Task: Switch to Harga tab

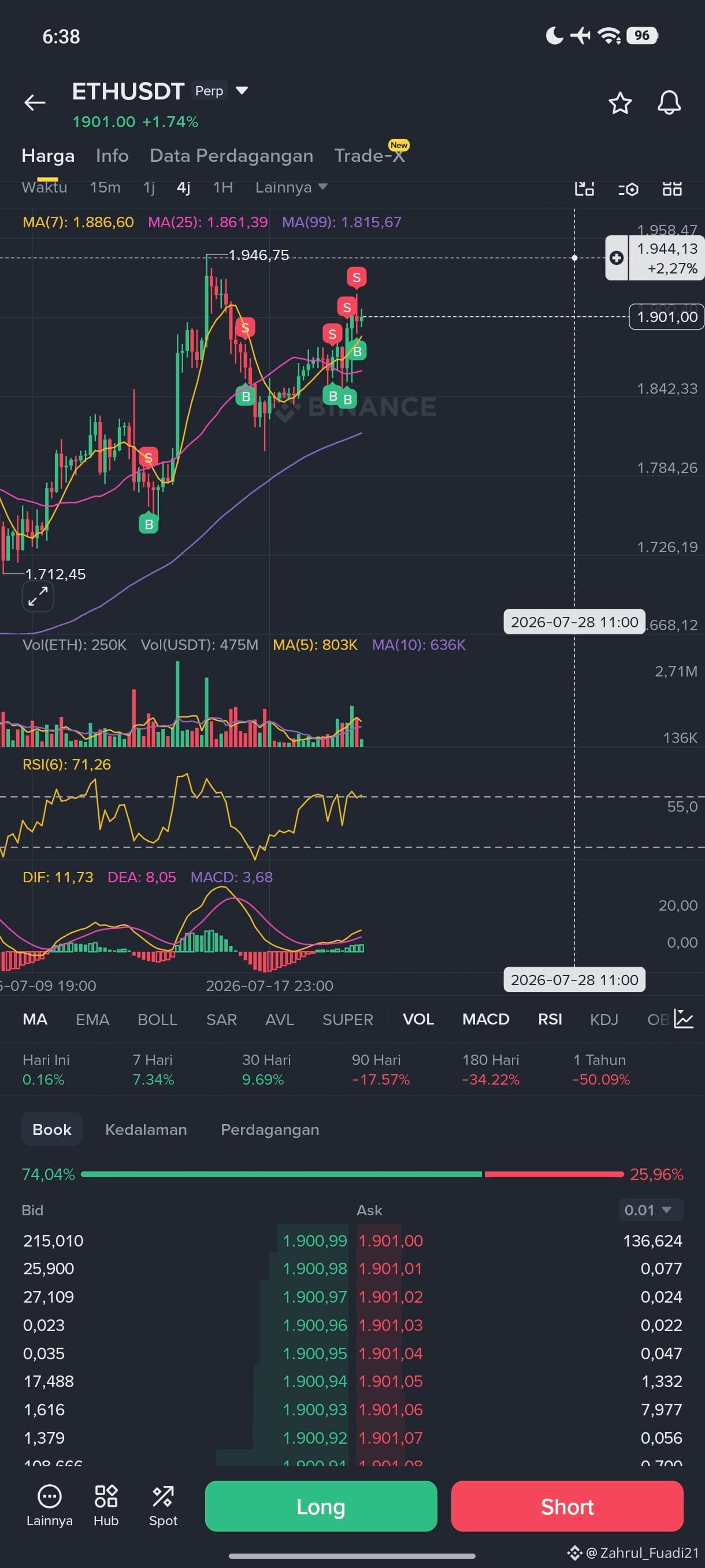Action: [x=48, y=156]
